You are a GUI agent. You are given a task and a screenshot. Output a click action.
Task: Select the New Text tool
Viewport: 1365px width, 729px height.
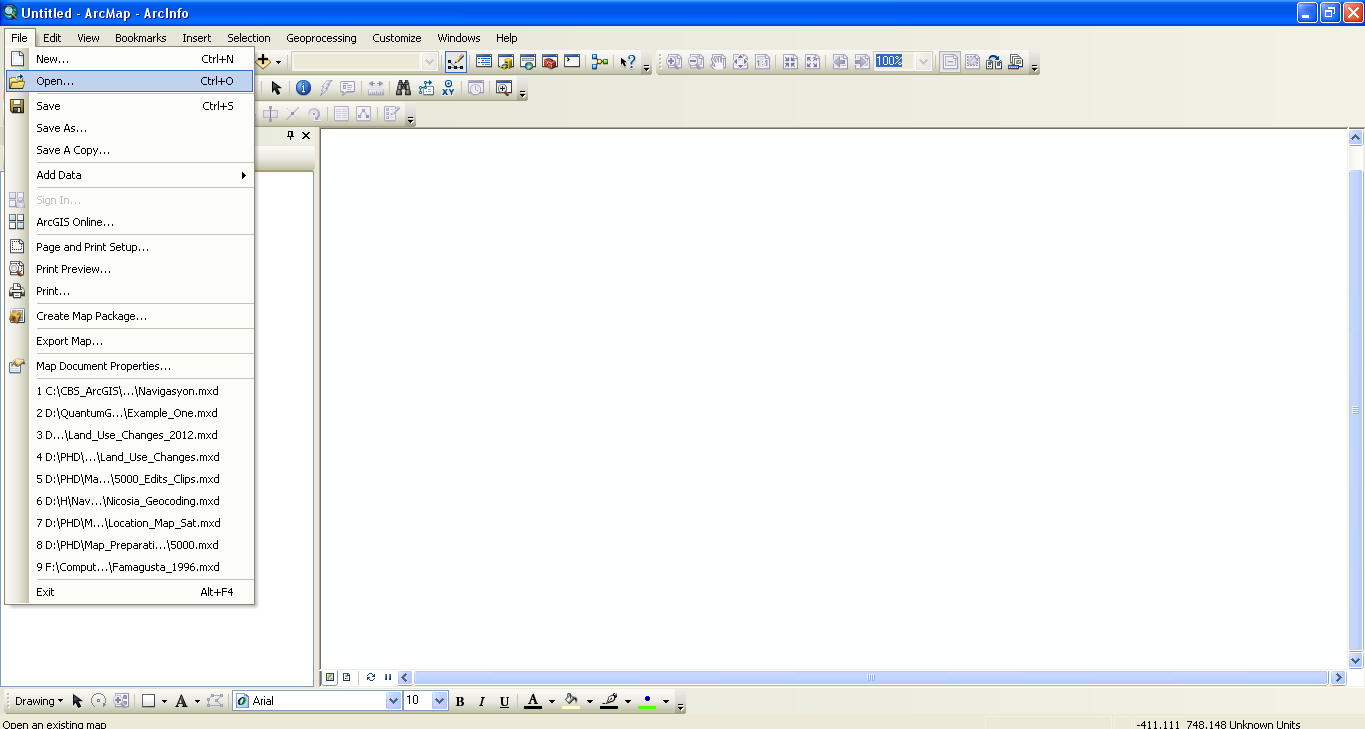click(x=181, y=701)
